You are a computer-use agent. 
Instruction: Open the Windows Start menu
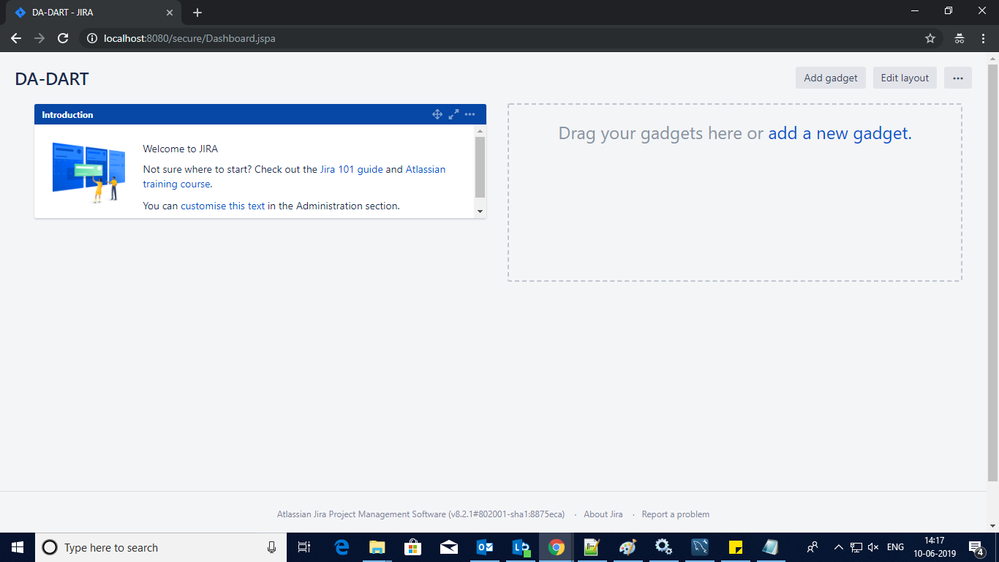pos(17,547)
